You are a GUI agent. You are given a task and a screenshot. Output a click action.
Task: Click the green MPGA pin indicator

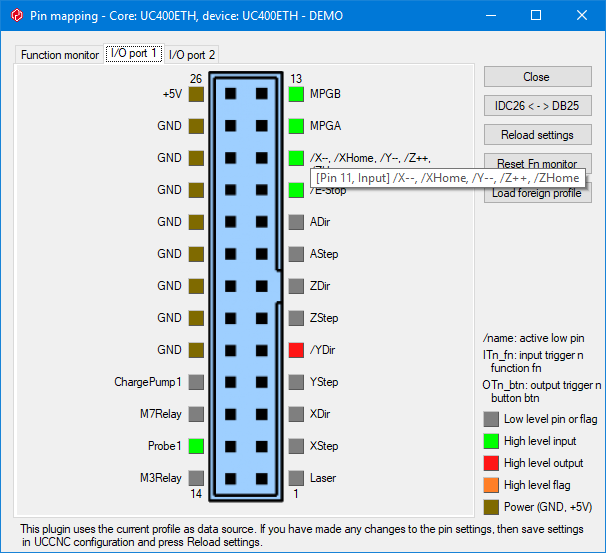296,126
